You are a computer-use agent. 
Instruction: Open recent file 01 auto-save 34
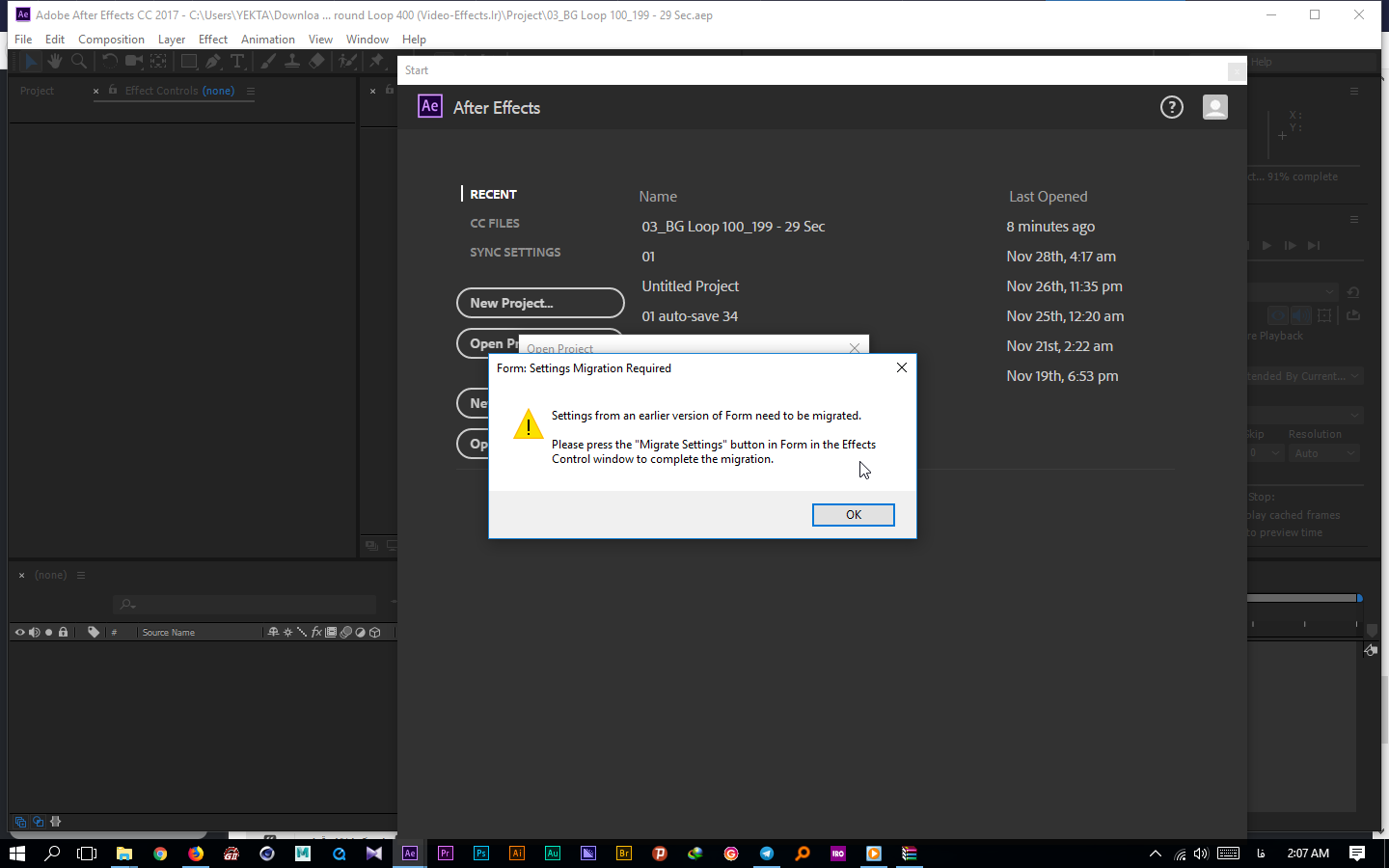pyautogui.click(x=690, y=316)
